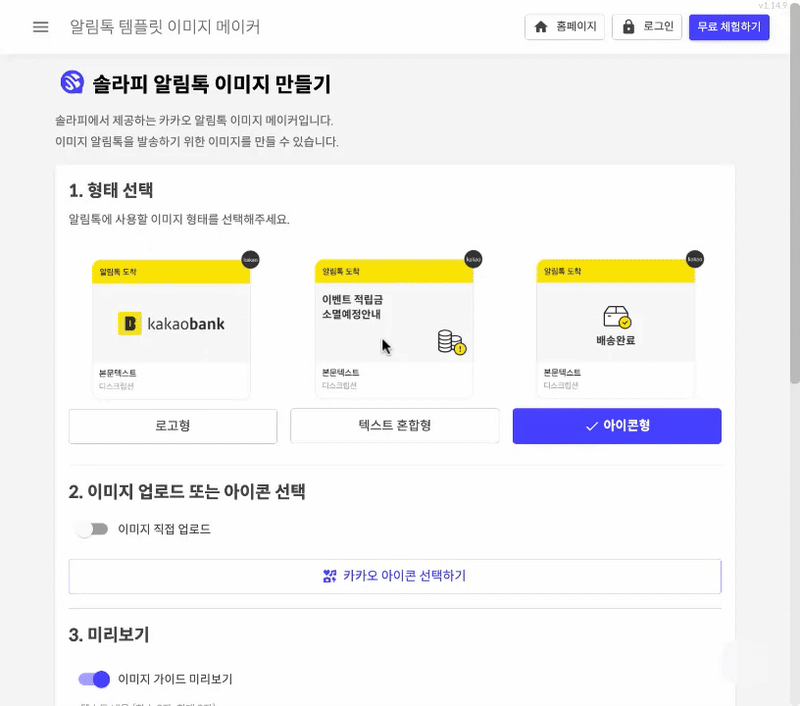Viewport: 800px width, 706px height.
Task: Click the page vertical scrollbar thumb
Action: [795, 194]
